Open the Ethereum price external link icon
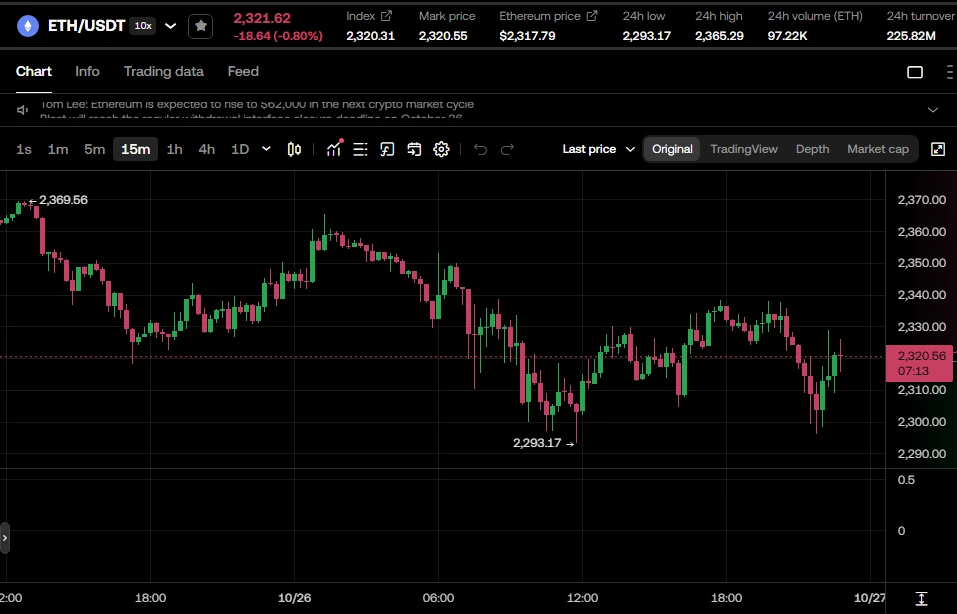957x614 pixels. click(x=591, y=16)
